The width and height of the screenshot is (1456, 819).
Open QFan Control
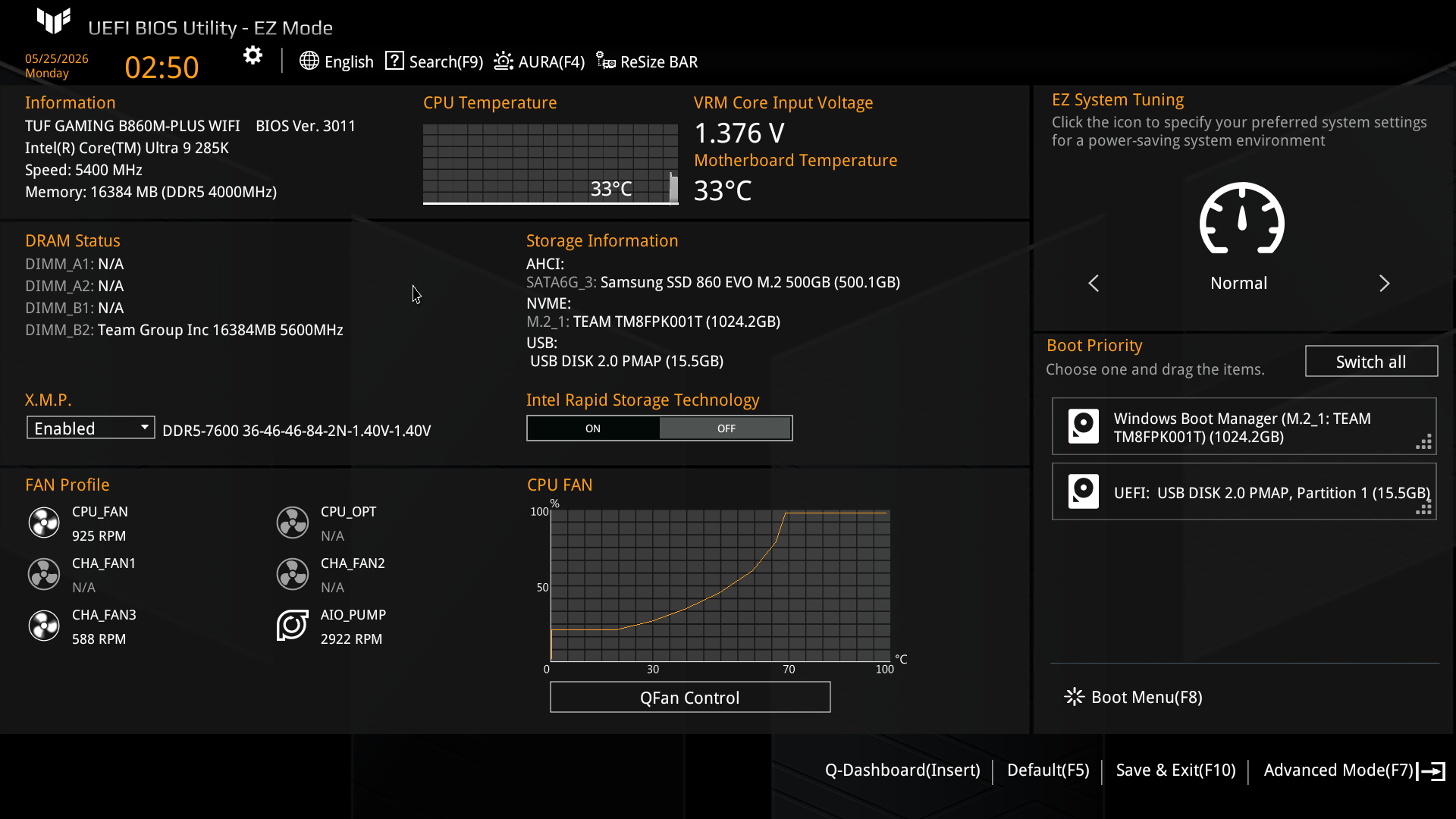pos(690,698)
